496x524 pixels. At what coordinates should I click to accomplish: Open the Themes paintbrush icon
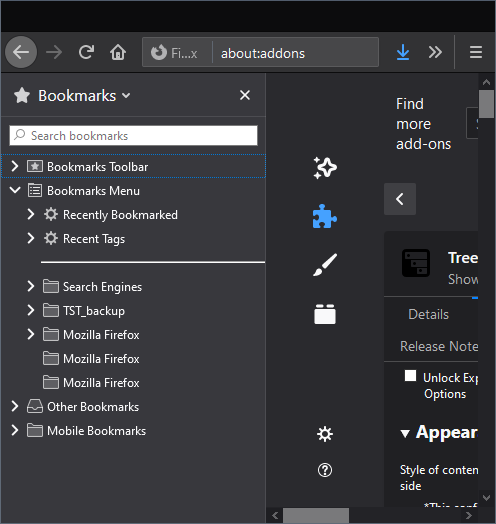pos(325,265)
